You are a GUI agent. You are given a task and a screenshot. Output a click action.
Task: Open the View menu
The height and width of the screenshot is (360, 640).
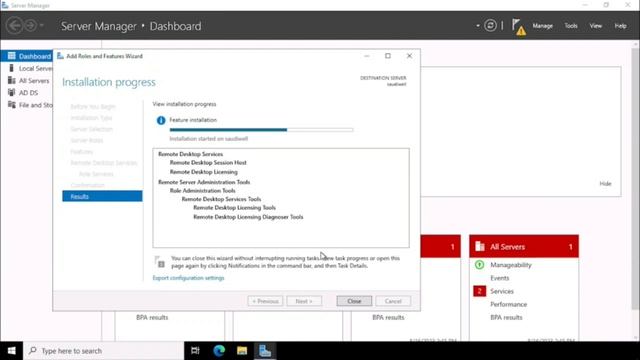click(x=596, y=26)
